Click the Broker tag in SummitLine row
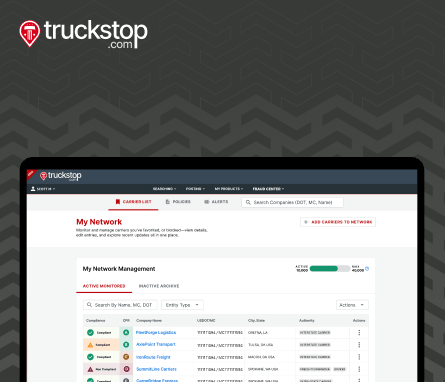Image resolution: width=445 pixels, height=382 pixels. point(339,369)
